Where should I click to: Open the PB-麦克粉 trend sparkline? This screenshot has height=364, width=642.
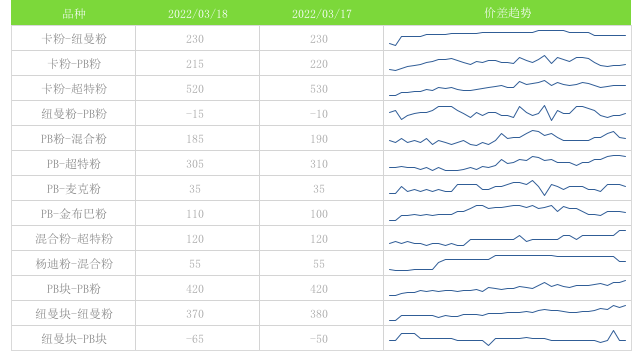(x=507, y=188)
